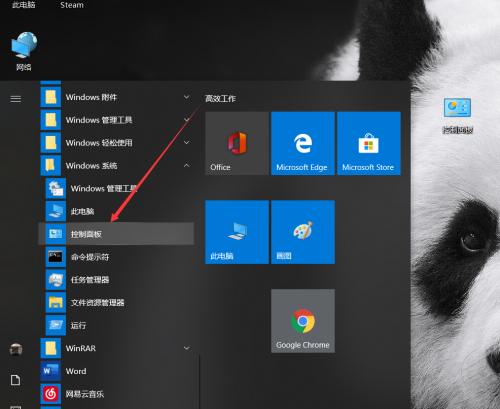Select the 控制面板 text entry
This screenshot has height=409, width=500.
(86, 234)
